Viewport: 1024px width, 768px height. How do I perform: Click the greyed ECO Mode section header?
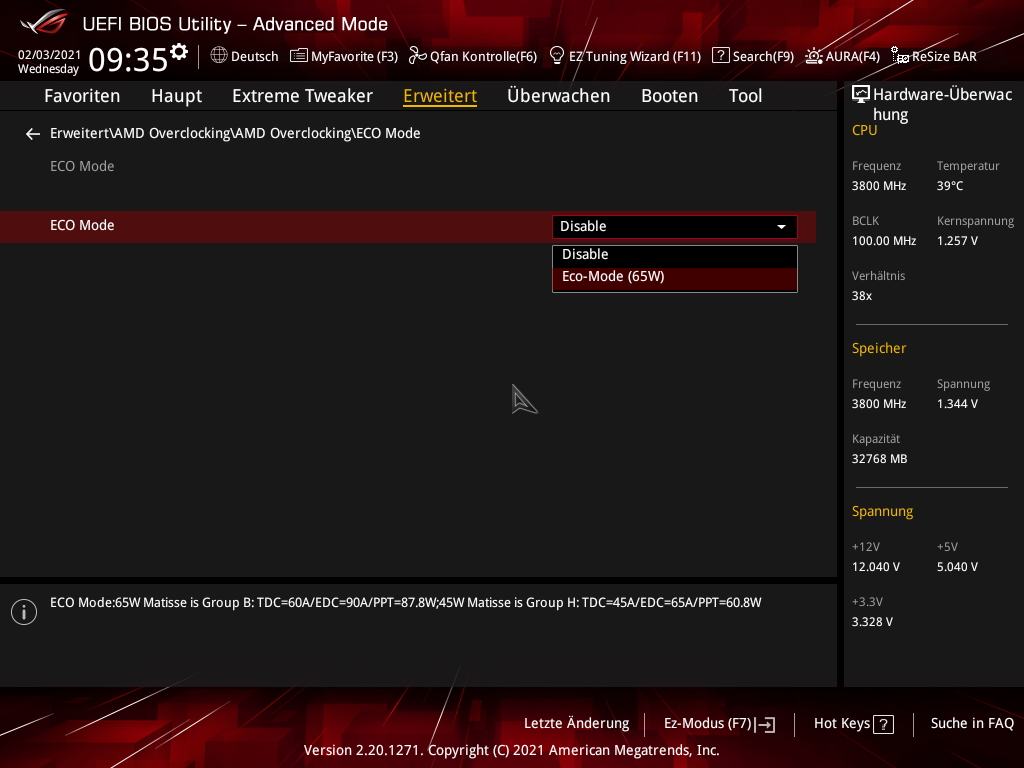coord(82,167)
